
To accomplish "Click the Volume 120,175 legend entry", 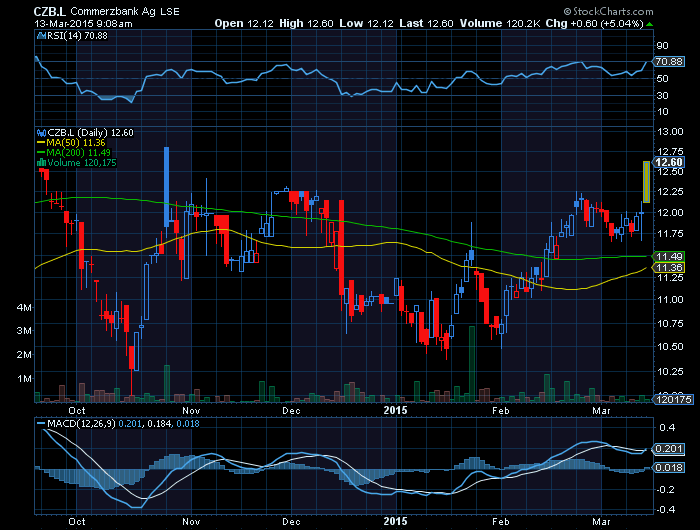I will click(x=82, y=163).
